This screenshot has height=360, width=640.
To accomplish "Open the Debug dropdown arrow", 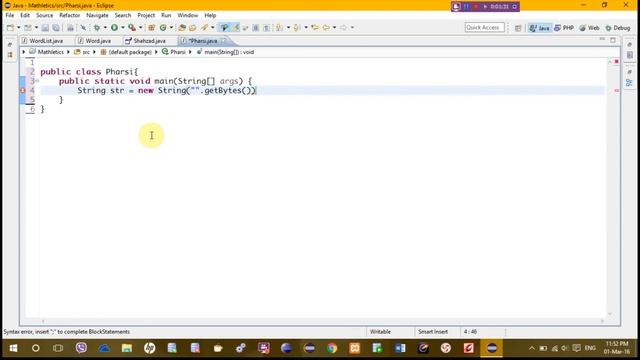I will tap(105, 28).
